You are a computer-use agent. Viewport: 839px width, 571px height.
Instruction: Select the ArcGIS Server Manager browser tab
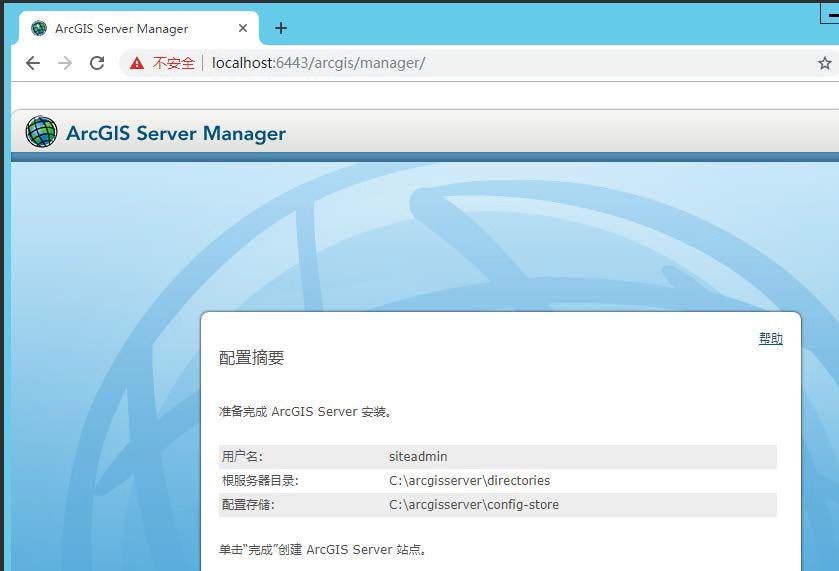139,28
